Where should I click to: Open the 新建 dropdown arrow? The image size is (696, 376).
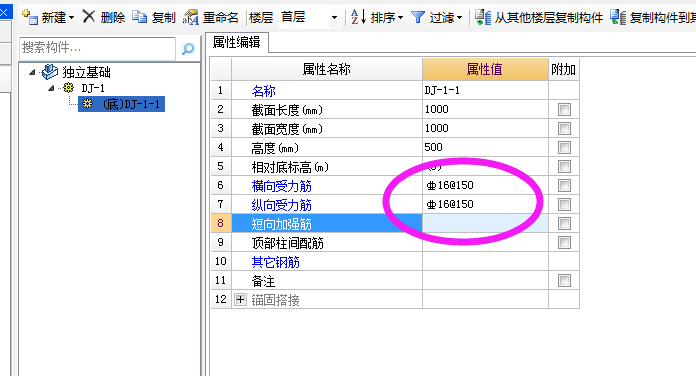click(x=71, y=18)
